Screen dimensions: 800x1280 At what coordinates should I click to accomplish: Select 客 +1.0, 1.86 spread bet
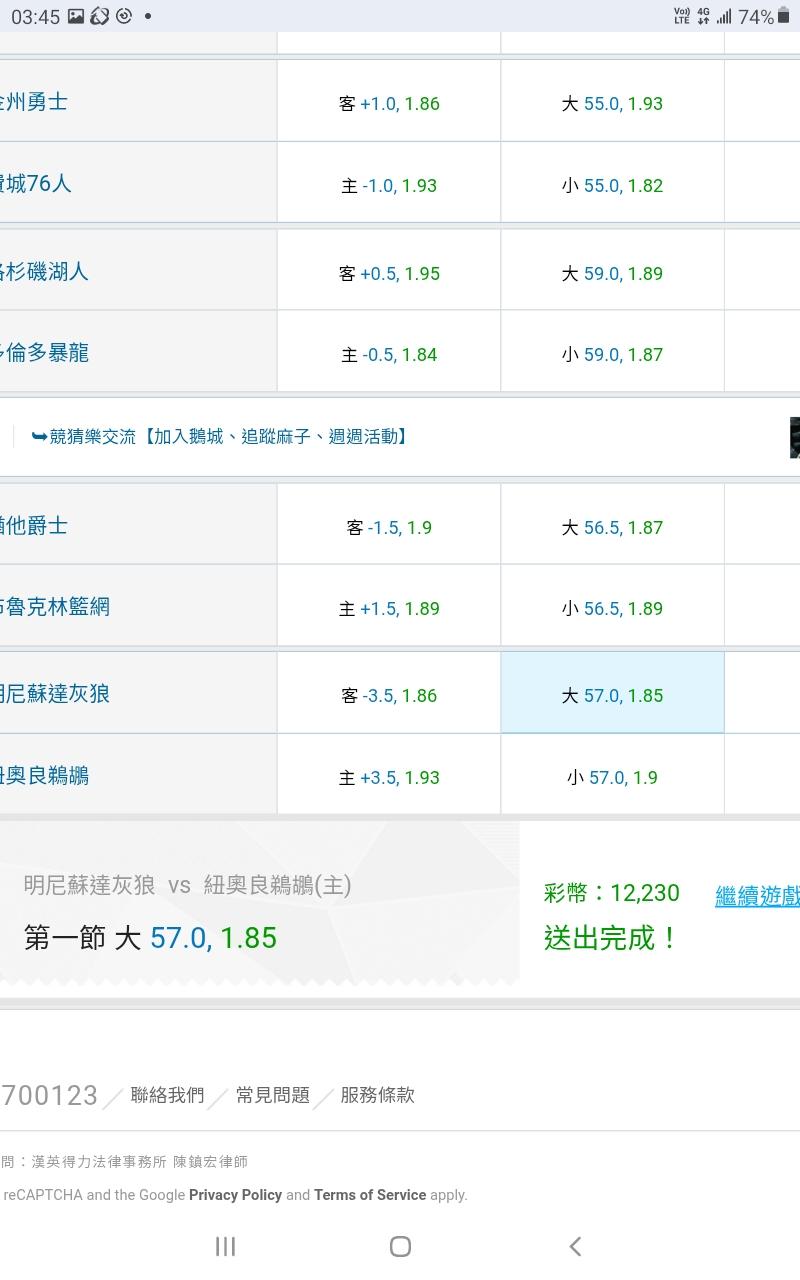[389, 104]
